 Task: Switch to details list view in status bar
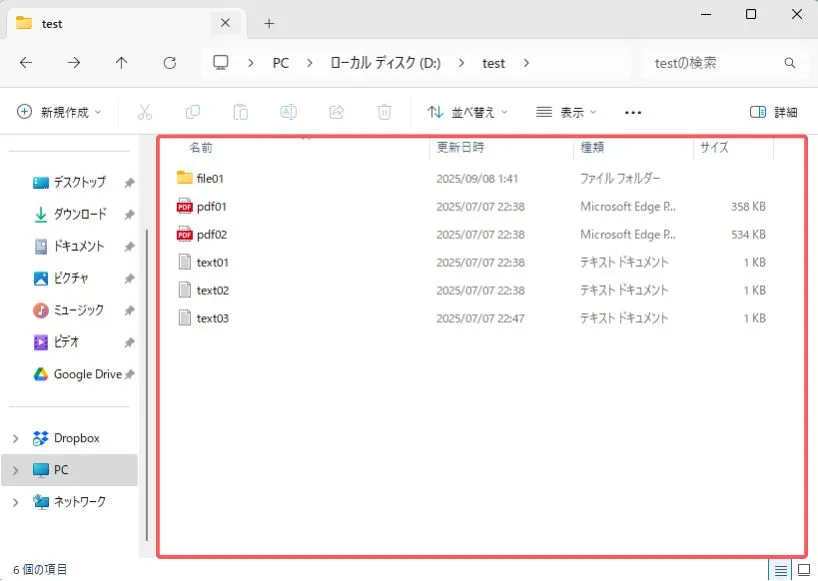click(x=779, y=569)
